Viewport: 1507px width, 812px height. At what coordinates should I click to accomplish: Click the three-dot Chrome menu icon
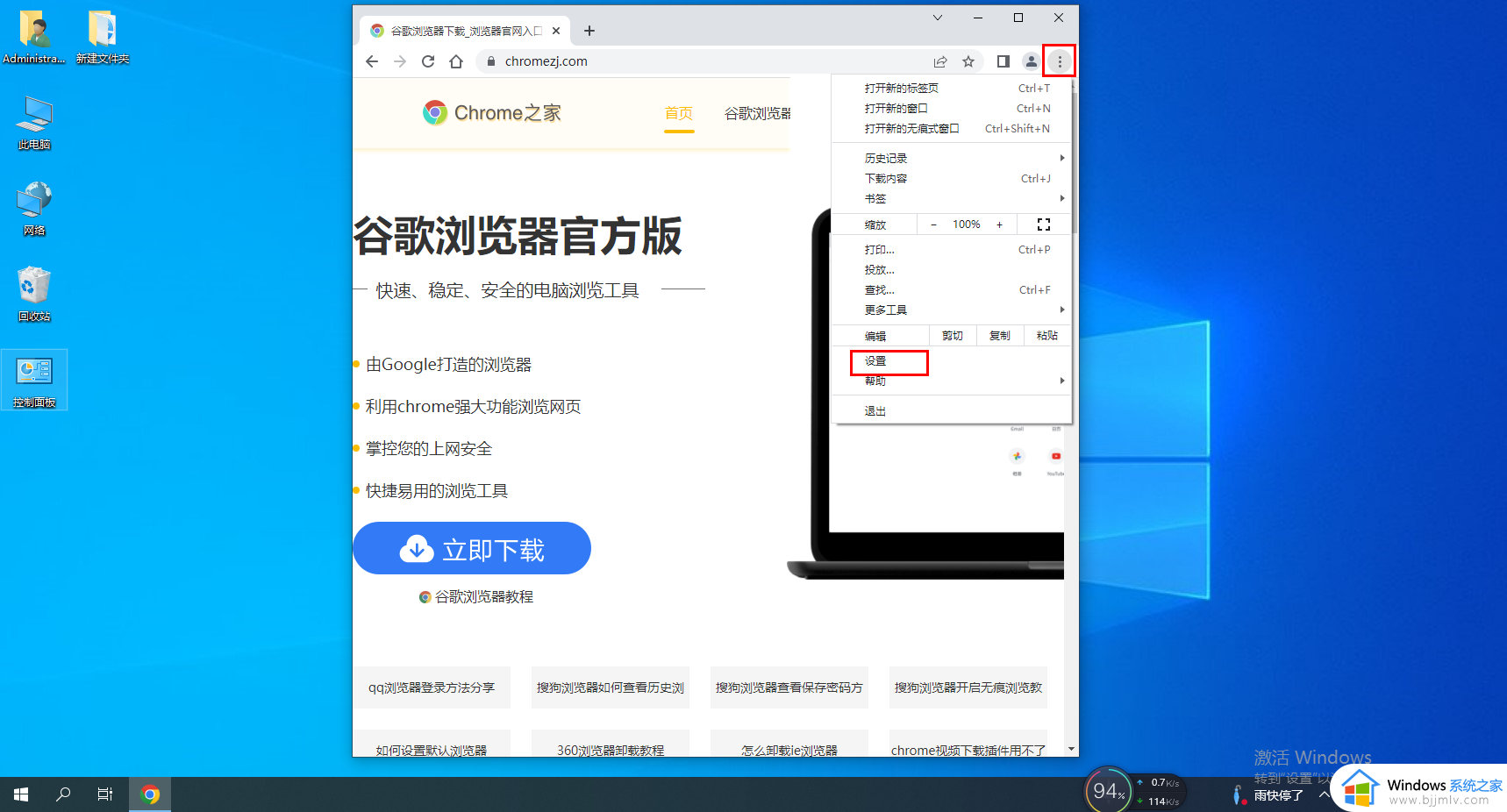pos(1060,61)
